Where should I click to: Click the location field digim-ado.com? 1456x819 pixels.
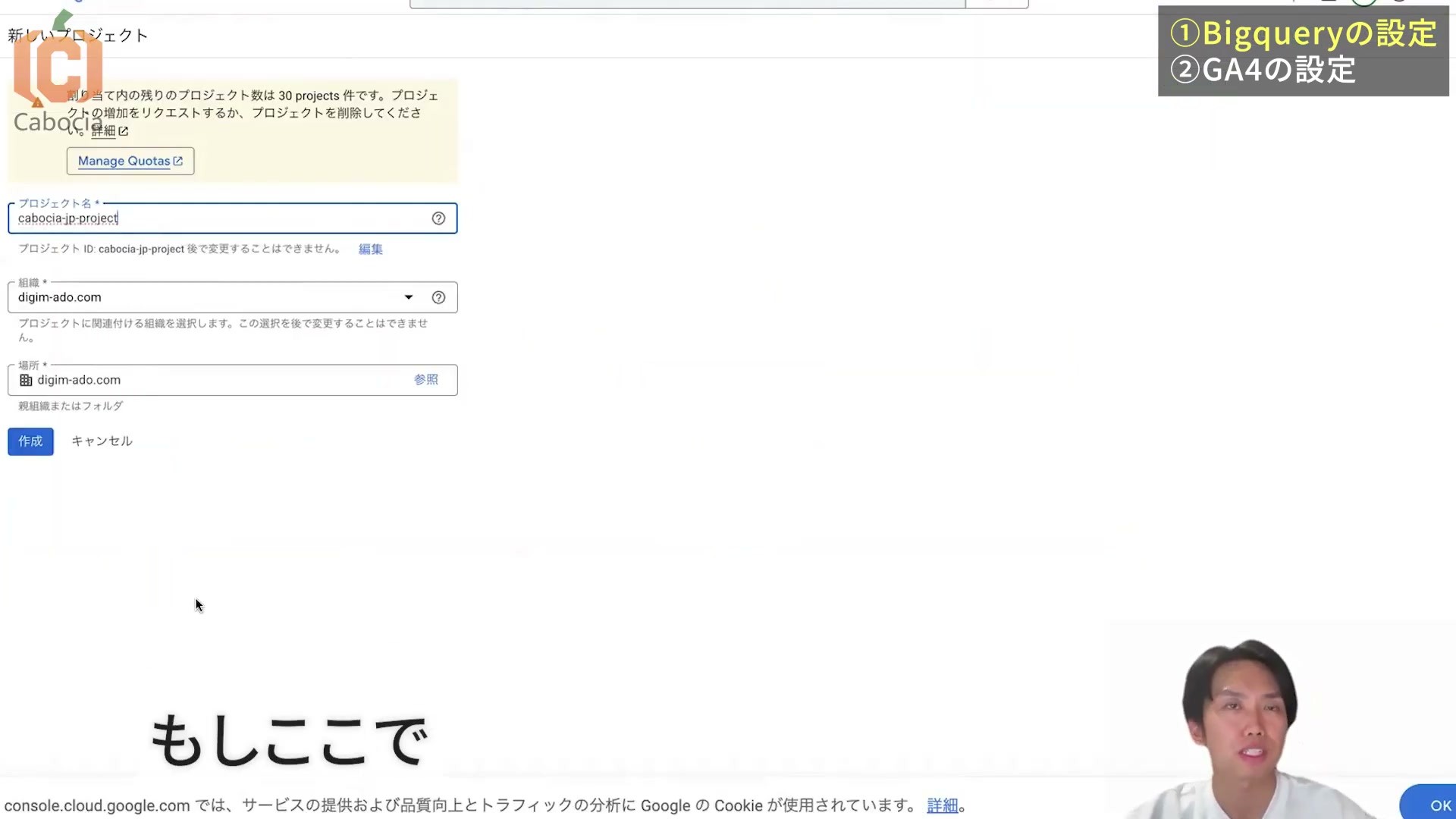click(x=233, y=380)
